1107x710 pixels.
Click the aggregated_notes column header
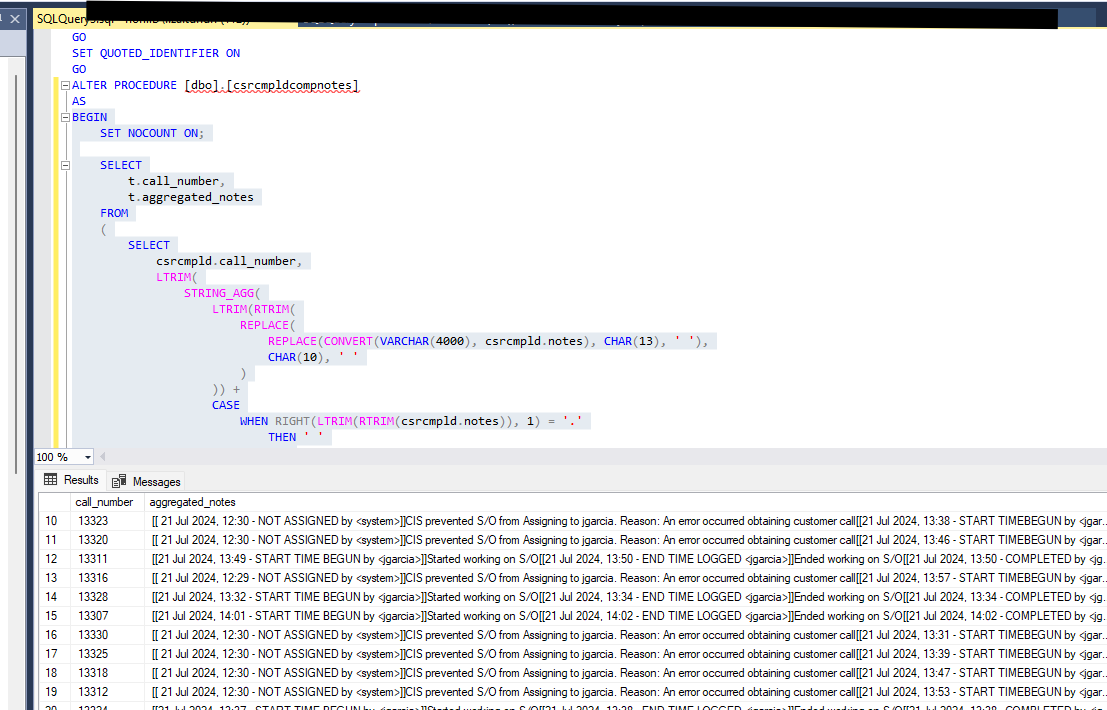(x=192, y=502)
